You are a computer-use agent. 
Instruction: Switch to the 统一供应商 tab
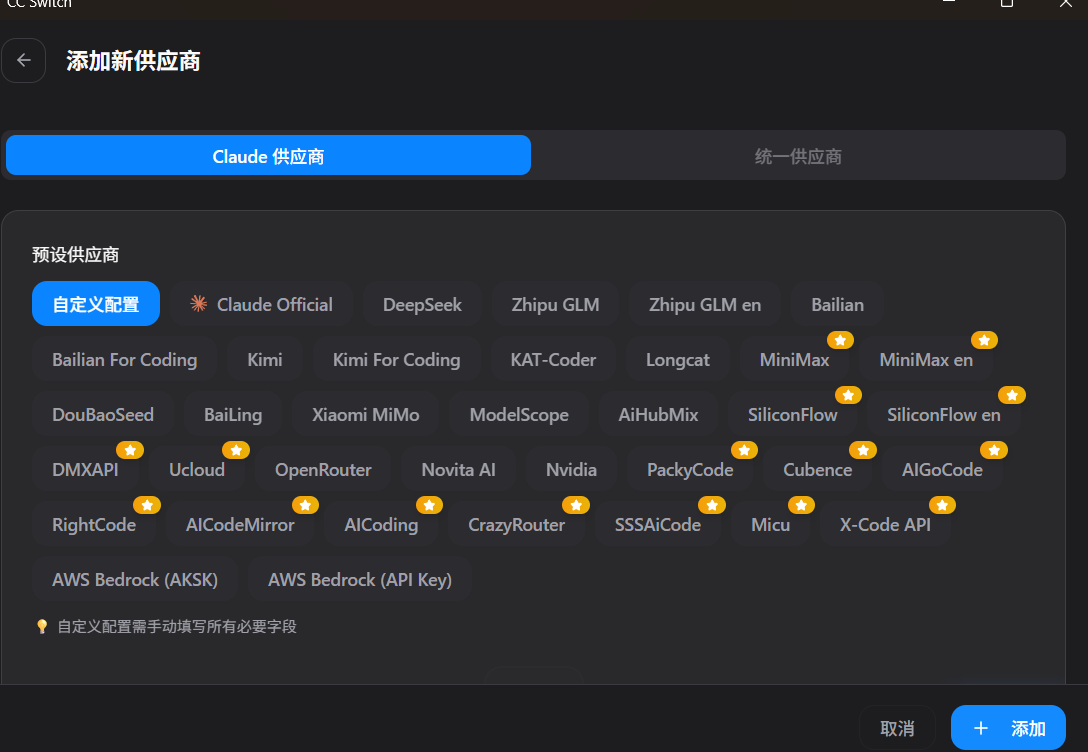[x=798, y=157]
